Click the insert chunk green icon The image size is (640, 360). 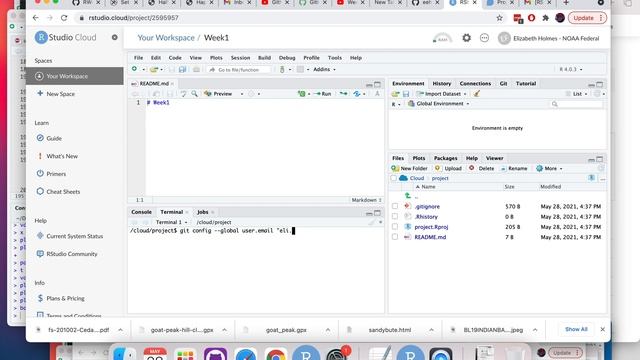pyautogui.click(x=302, y=94)
